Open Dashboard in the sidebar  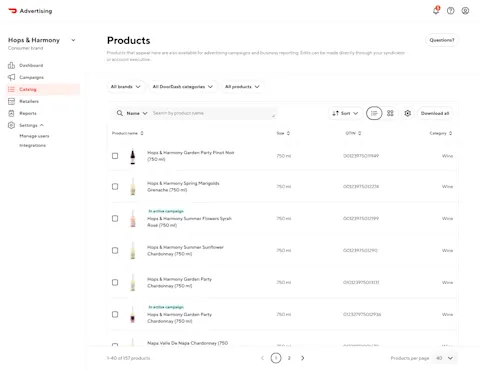click(31, 65)
